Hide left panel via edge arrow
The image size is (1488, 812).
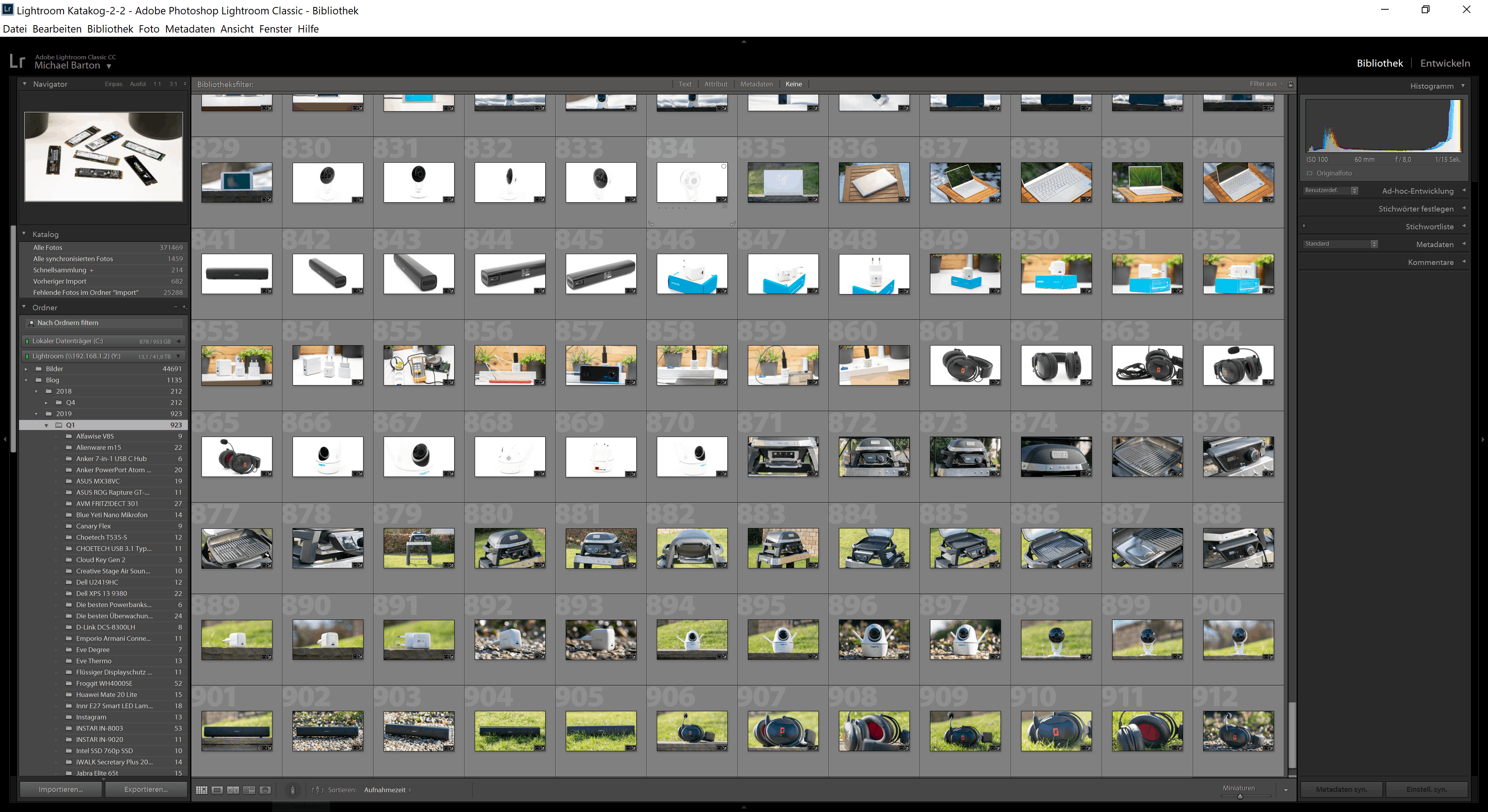point(5,439)
